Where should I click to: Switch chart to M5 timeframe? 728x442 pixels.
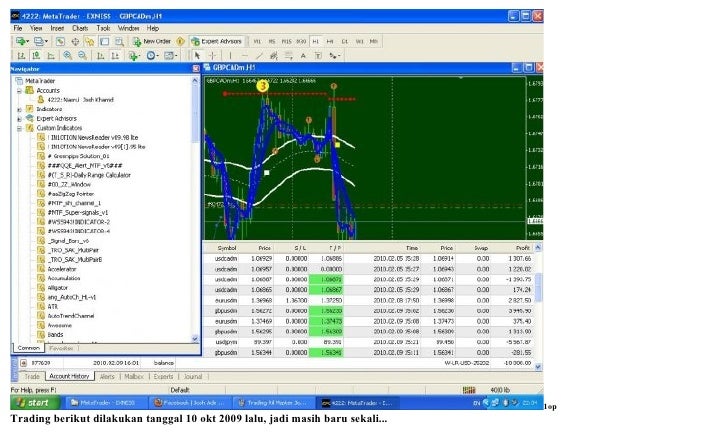pyautogui.click(x=272, y=41)
